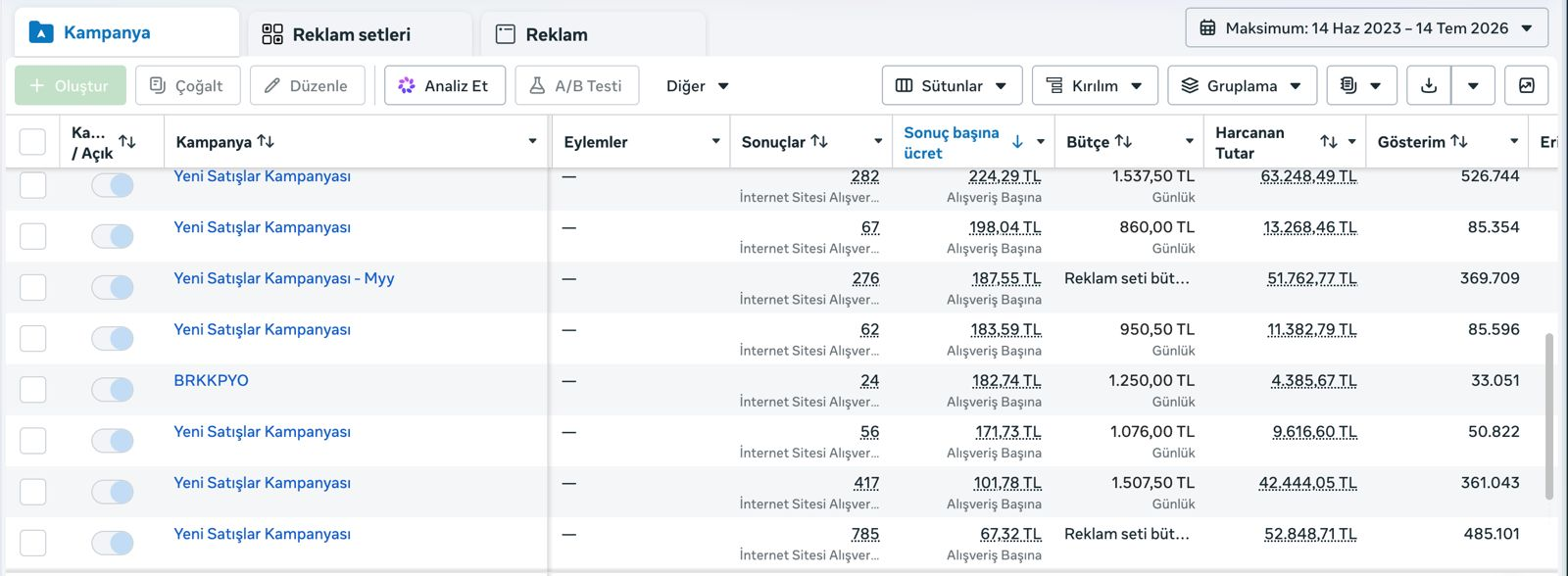This screenshot has width=1568, height=576.
Task: Open the Gruplama dropdown
Action: tap(1242, 86)
